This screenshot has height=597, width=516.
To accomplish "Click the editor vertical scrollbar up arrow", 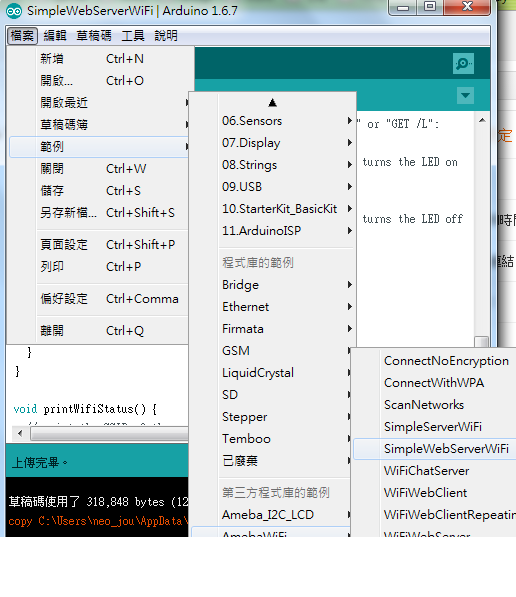I will click(482, 120).
